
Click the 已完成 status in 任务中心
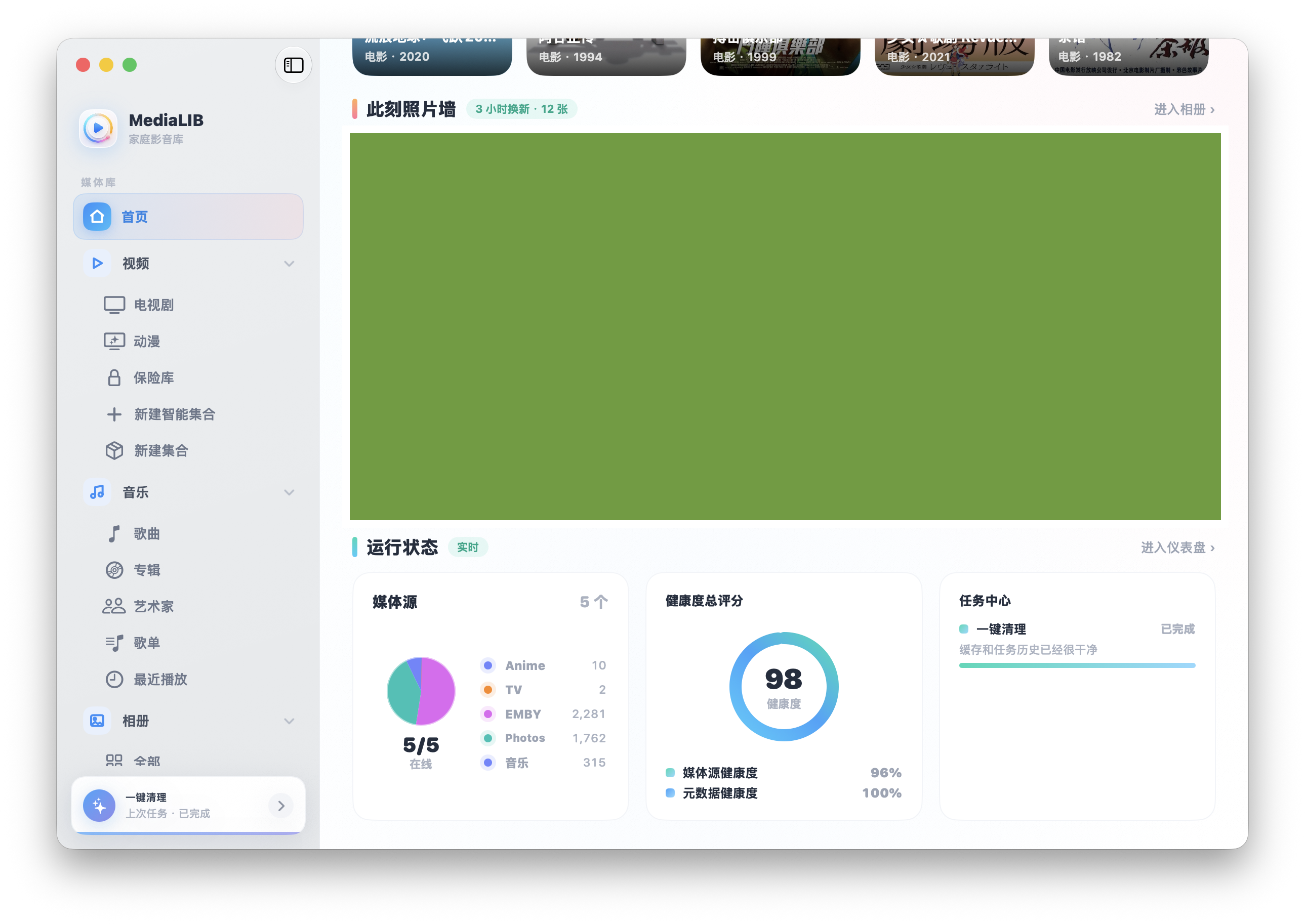1177,629
